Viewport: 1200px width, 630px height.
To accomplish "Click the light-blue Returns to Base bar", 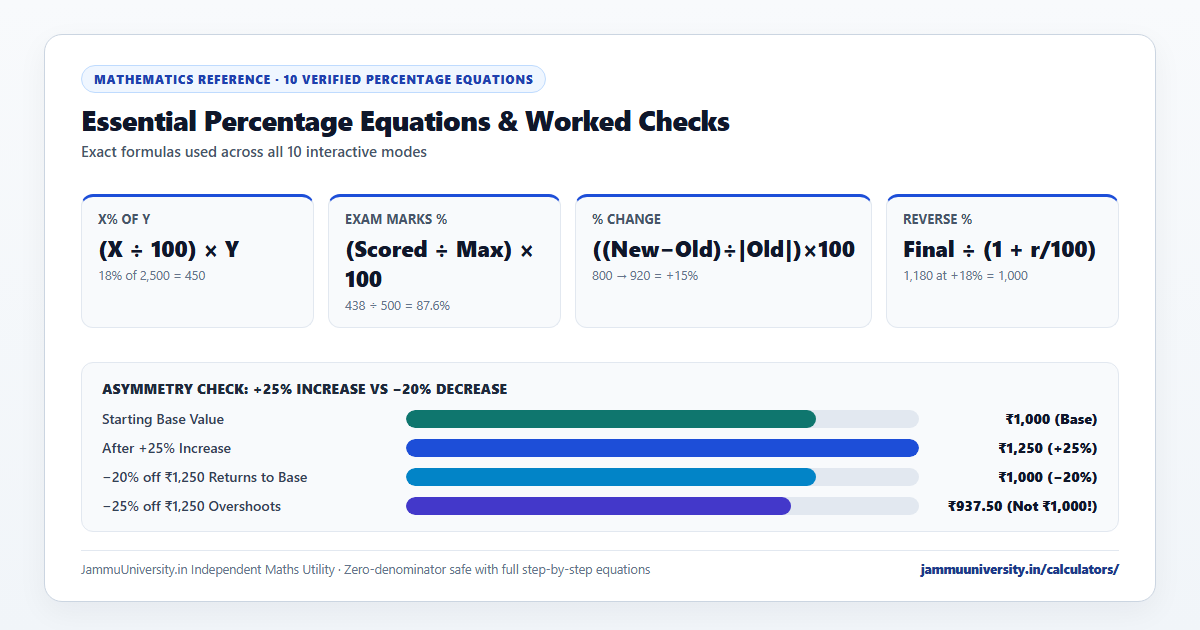I will point(611,477).
